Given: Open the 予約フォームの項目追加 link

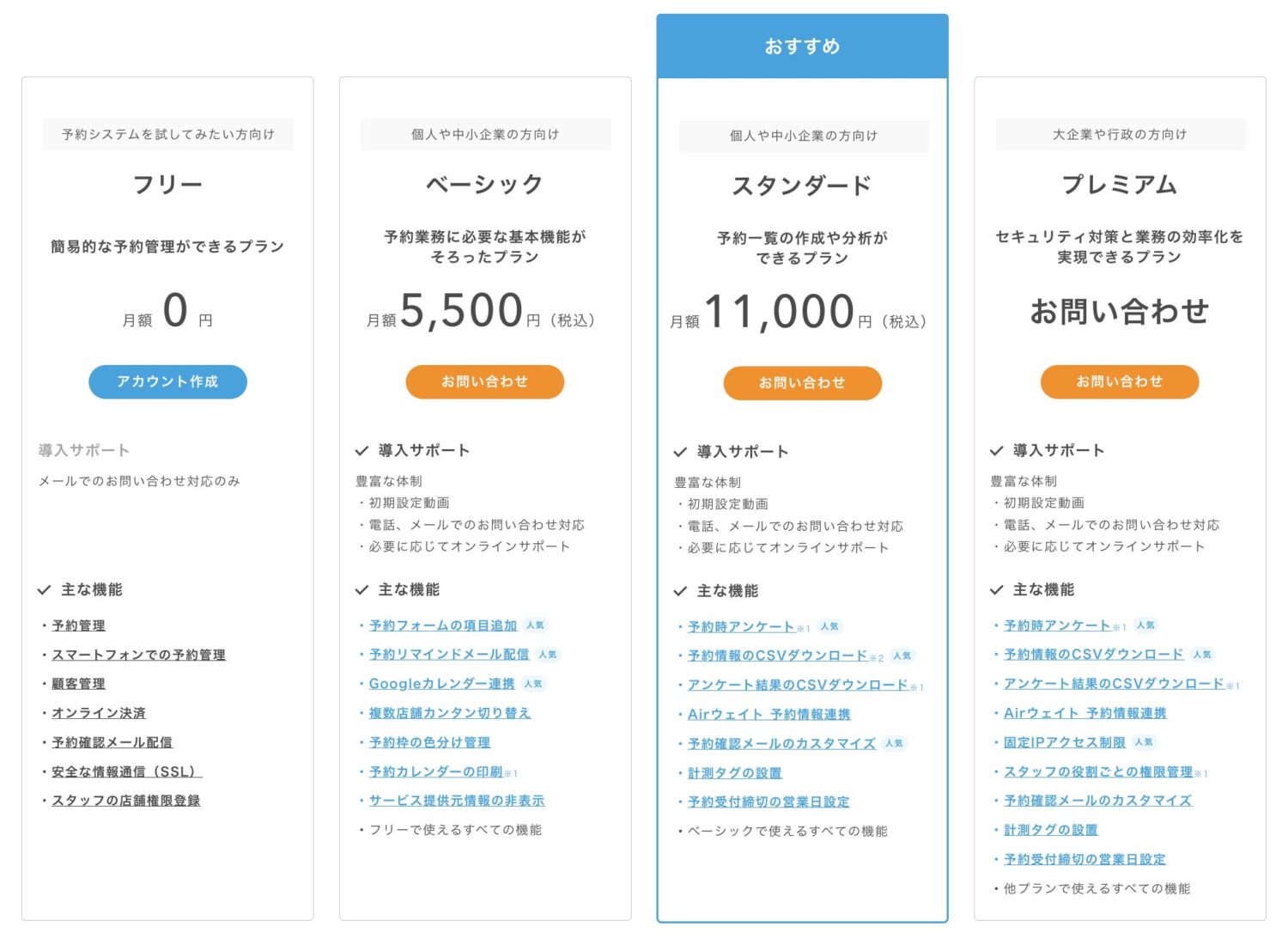Looking at the screenshot, I should click(x=442, y=625).
